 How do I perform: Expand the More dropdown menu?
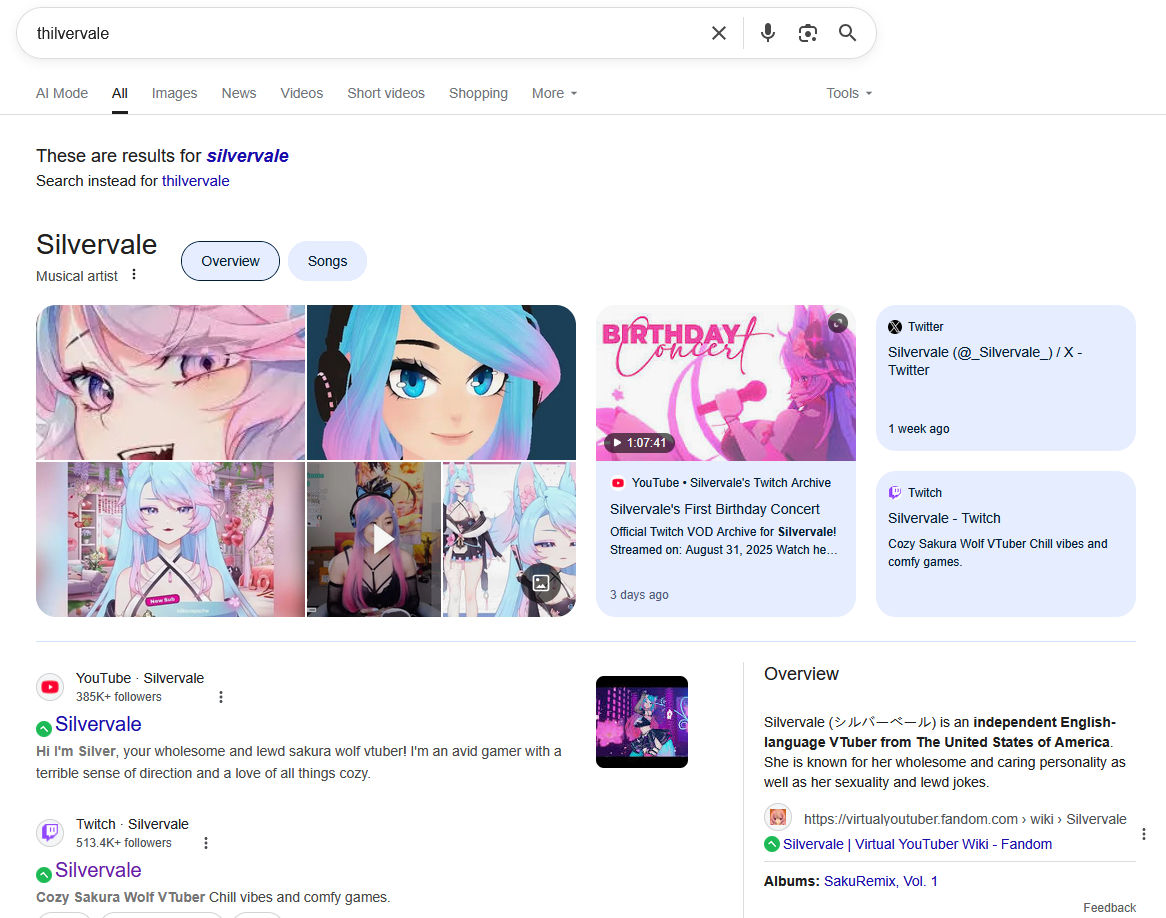point(554,93)
